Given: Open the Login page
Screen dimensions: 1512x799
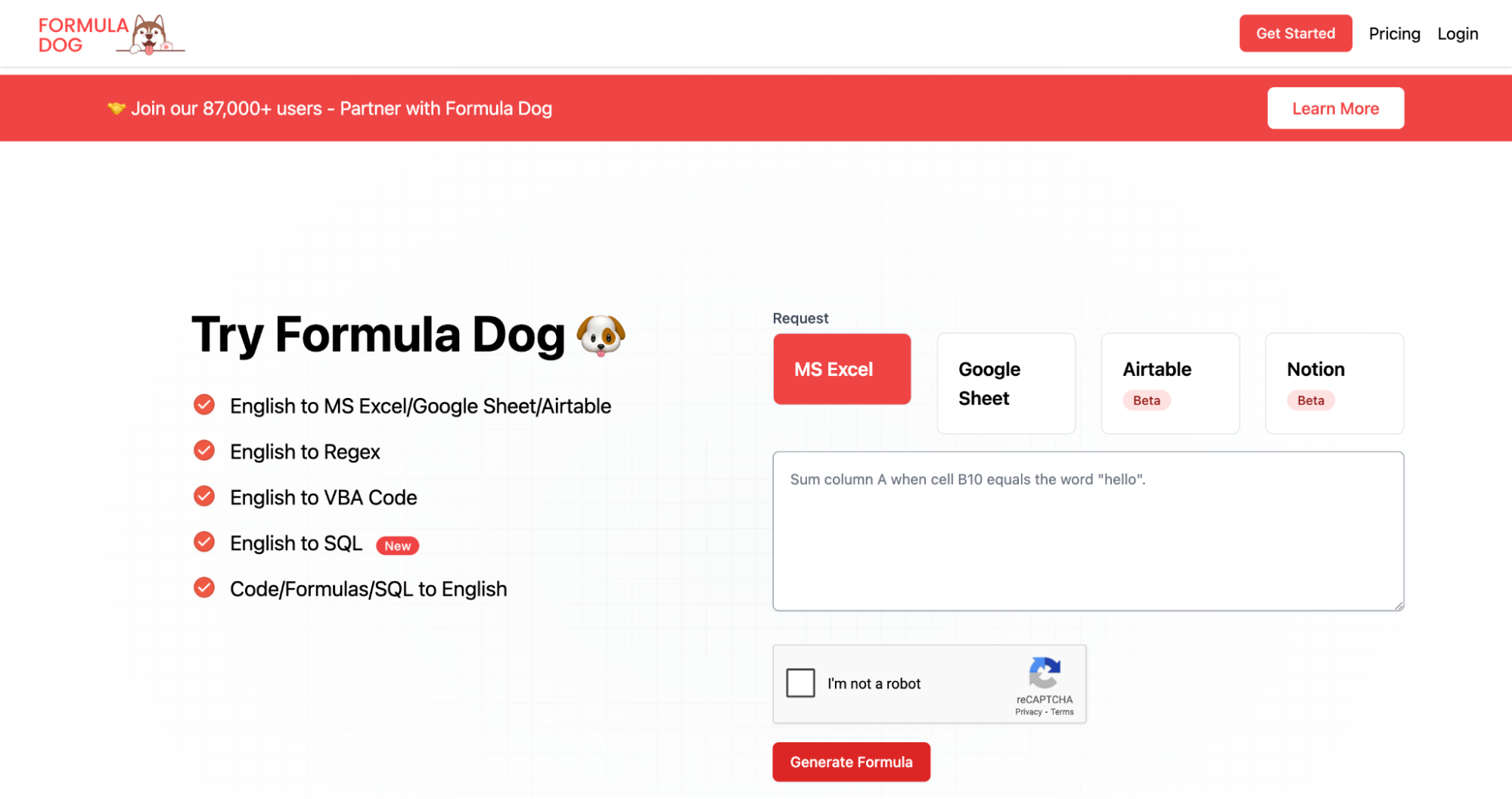Looking at the screenshot, I should pos(1458,33).
